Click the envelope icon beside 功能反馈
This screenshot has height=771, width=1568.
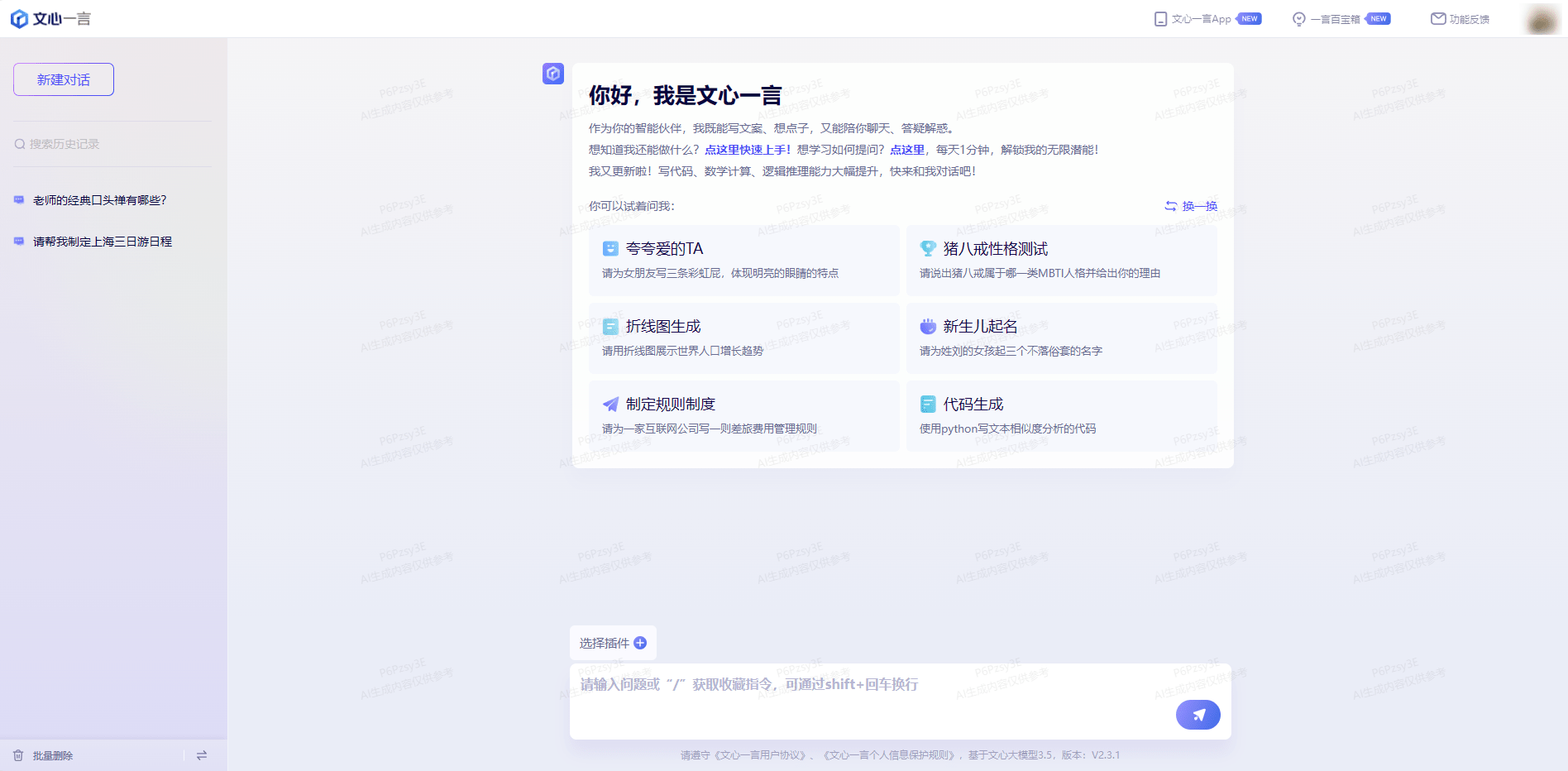[1438, 18]
